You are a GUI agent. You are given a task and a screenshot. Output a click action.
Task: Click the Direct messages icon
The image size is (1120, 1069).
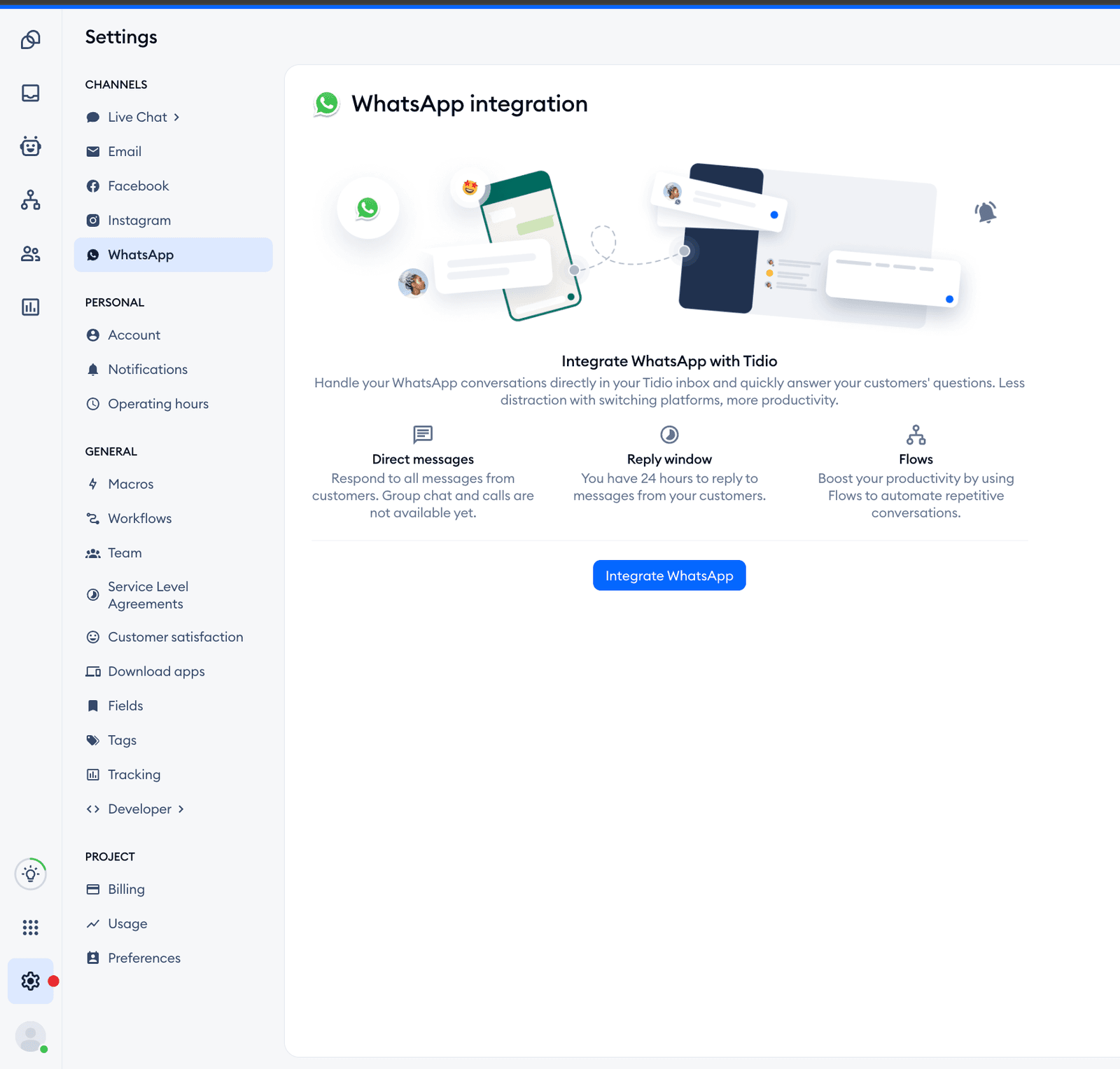pyautogui.click(x=423, y=435)
